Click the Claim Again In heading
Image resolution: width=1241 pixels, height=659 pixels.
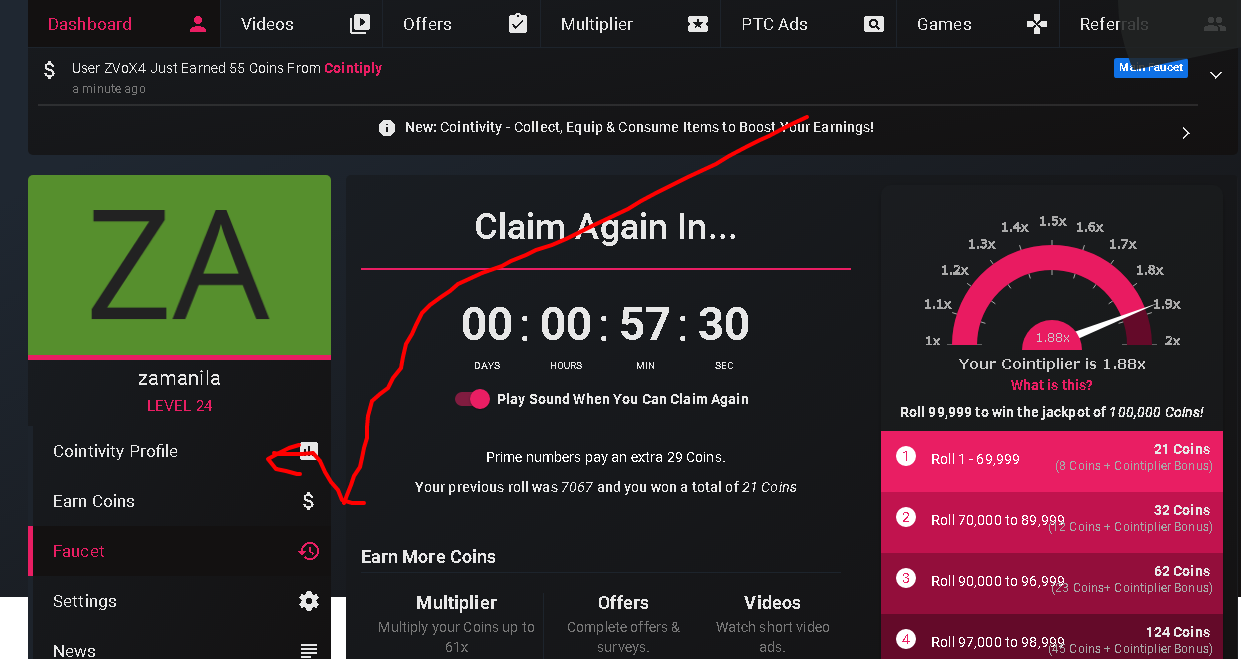click(606, 227)
